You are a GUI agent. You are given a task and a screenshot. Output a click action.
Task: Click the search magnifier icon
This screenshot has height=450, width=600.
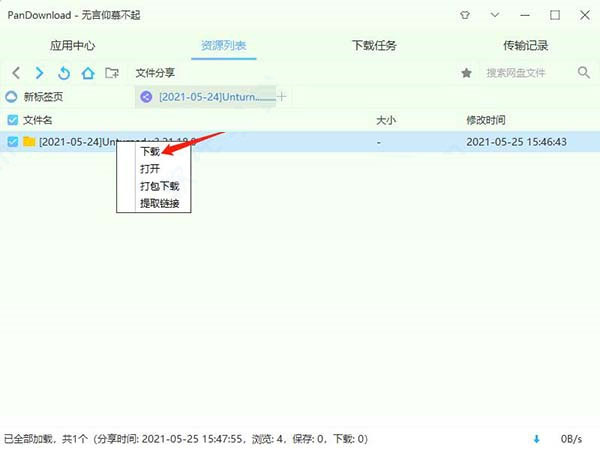[x=584, y=72]
